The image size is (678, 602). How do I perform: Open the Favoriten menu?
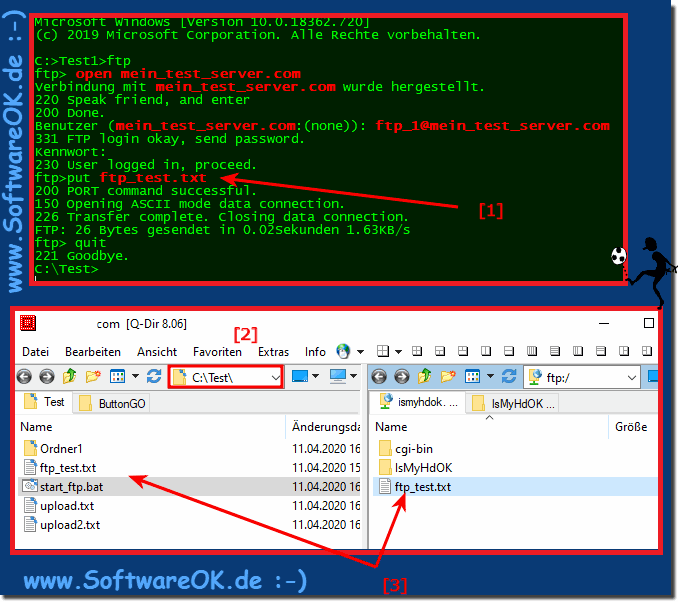point(217,352)
